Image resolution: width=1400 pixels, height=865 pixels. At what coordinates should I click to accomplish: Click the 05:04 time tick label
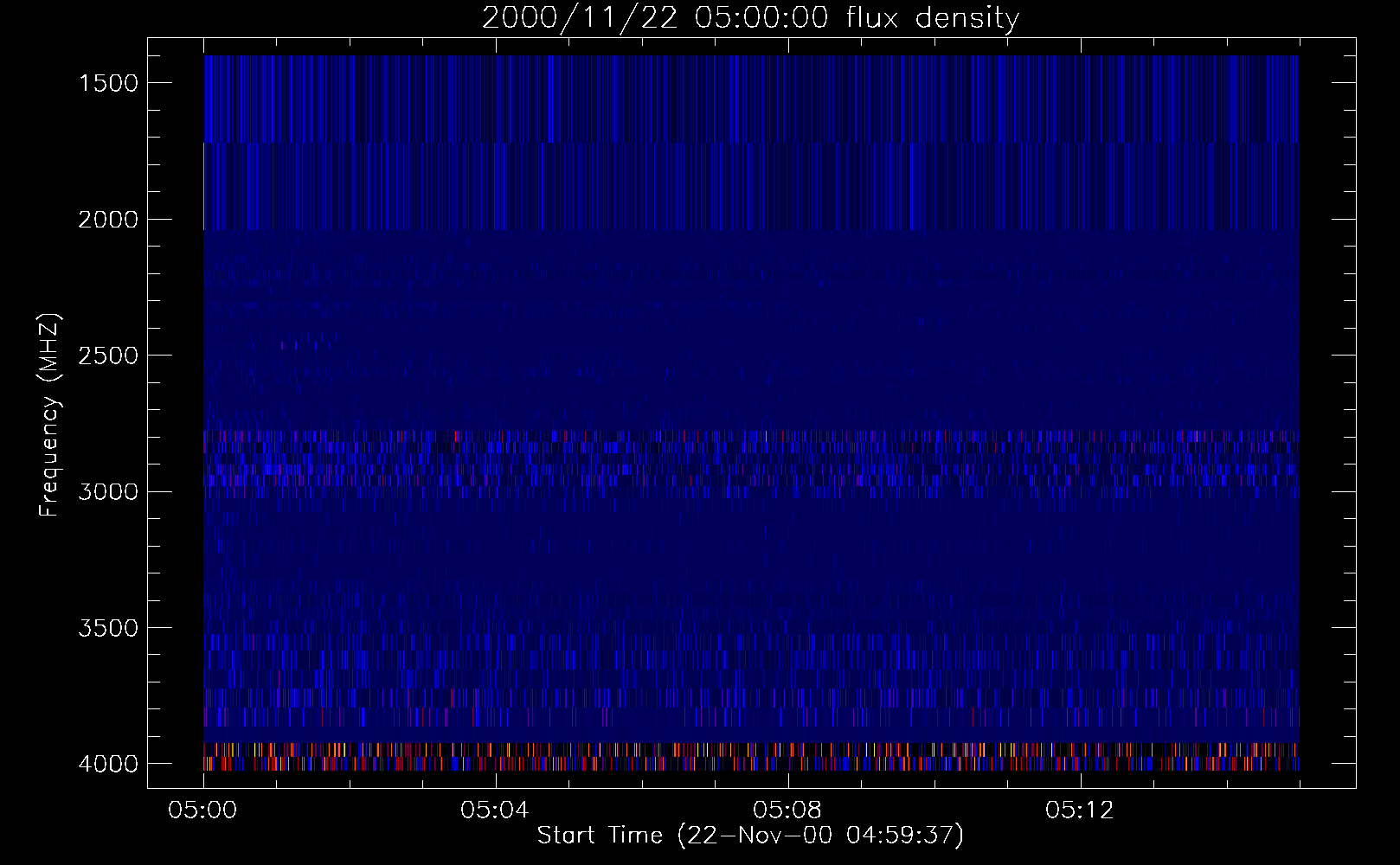pyautogui.click(x=495, y=811)
